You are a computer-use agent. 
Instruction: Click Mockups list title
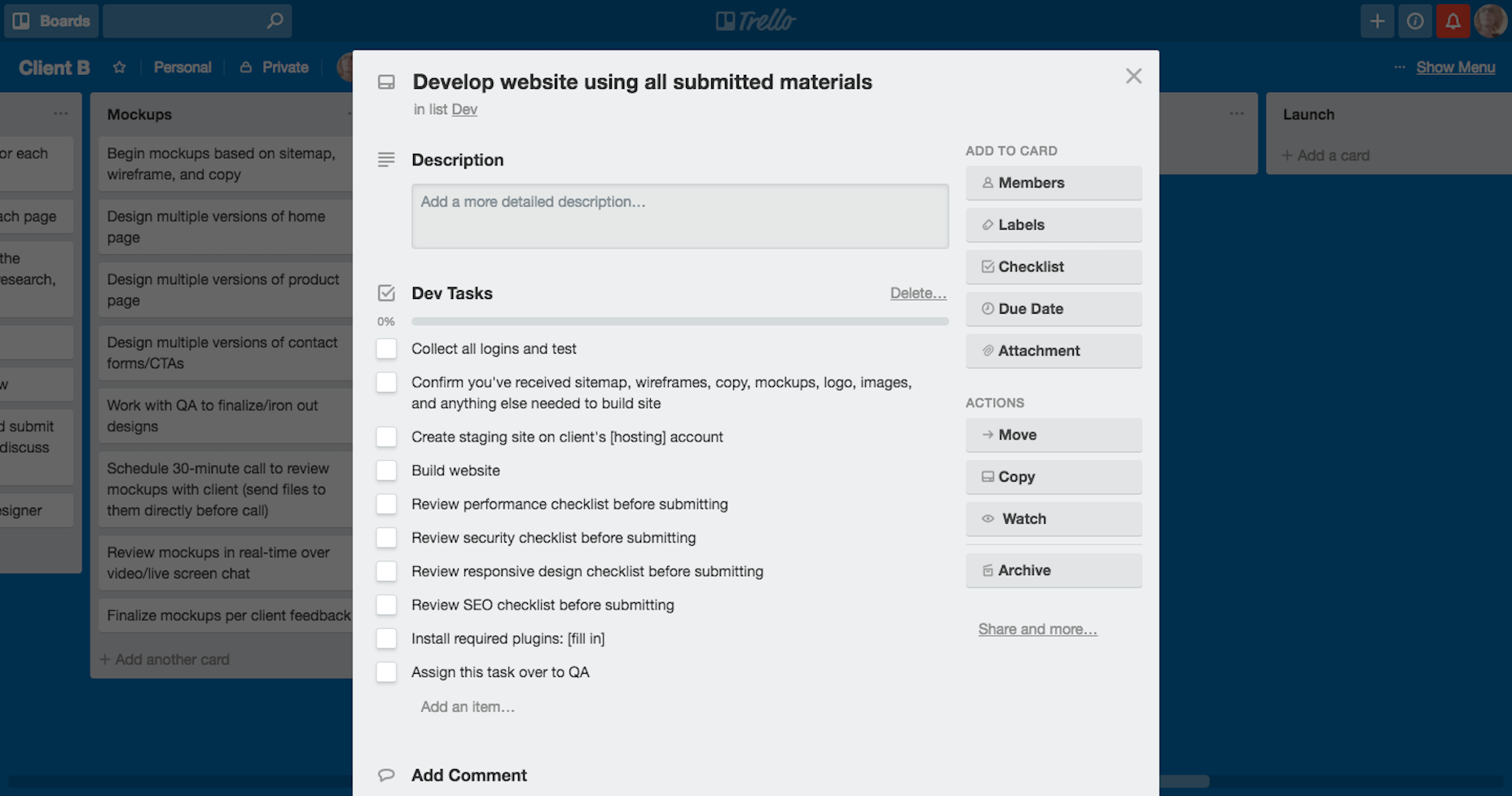(139, 115)
